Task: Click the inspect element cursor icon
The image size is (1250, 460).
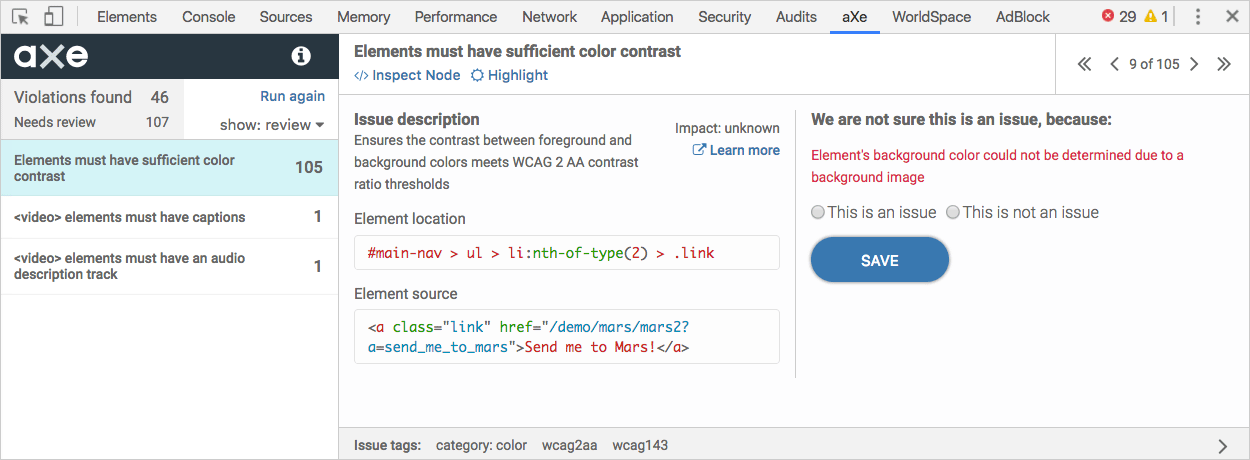Action: (20, 16)
